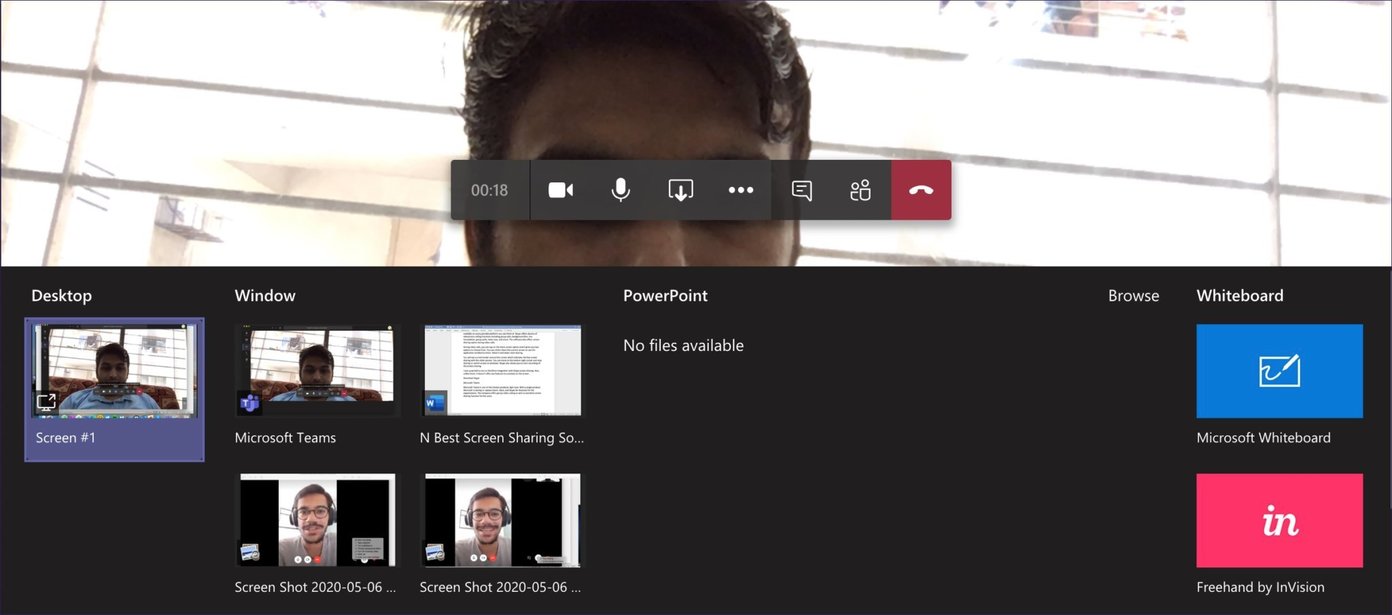Click the call duration timer
Screen dimensions: 1392x615
click(489, 189)
